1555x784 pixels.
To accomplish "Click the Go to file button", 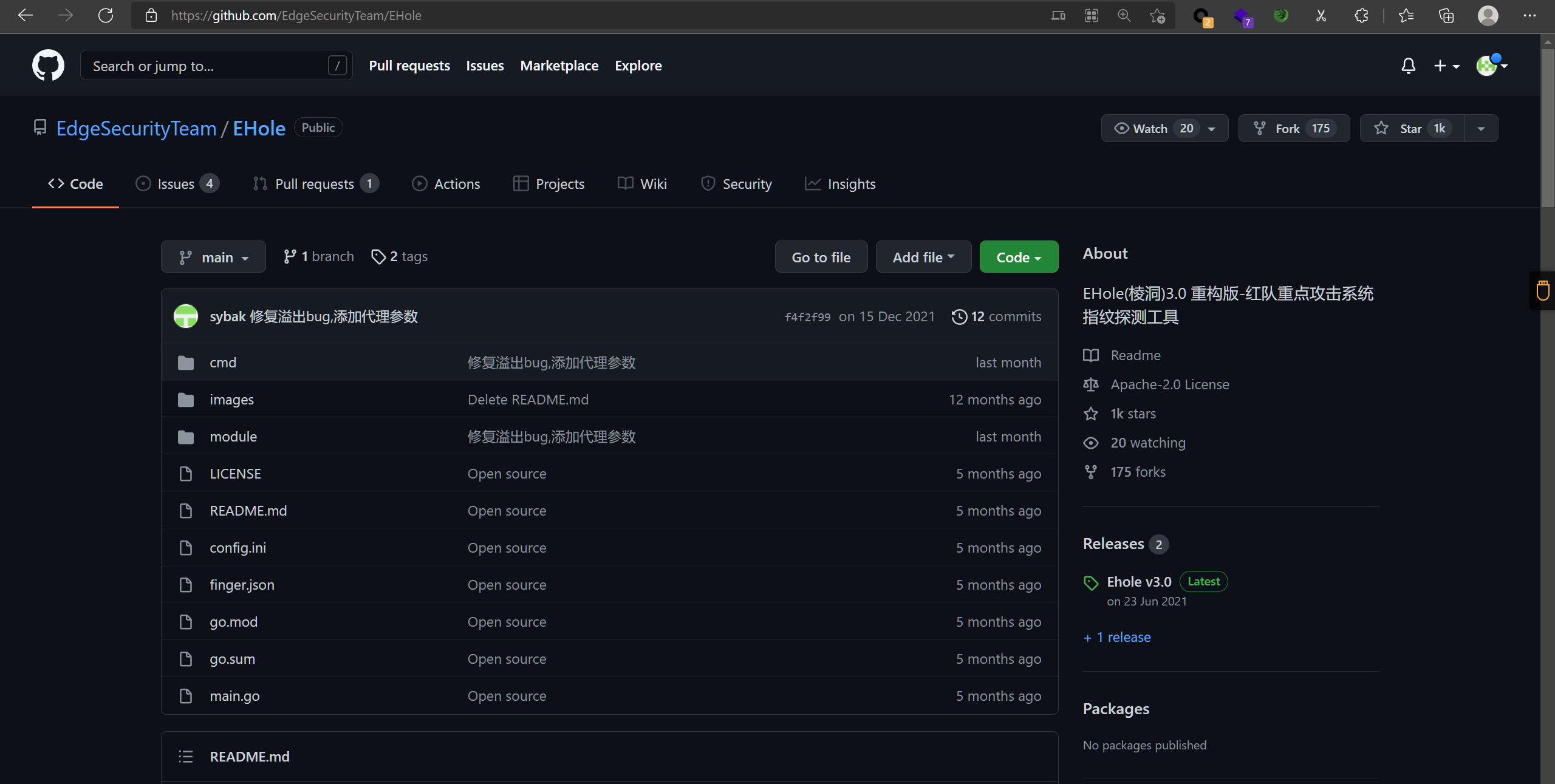I will 821,257.
